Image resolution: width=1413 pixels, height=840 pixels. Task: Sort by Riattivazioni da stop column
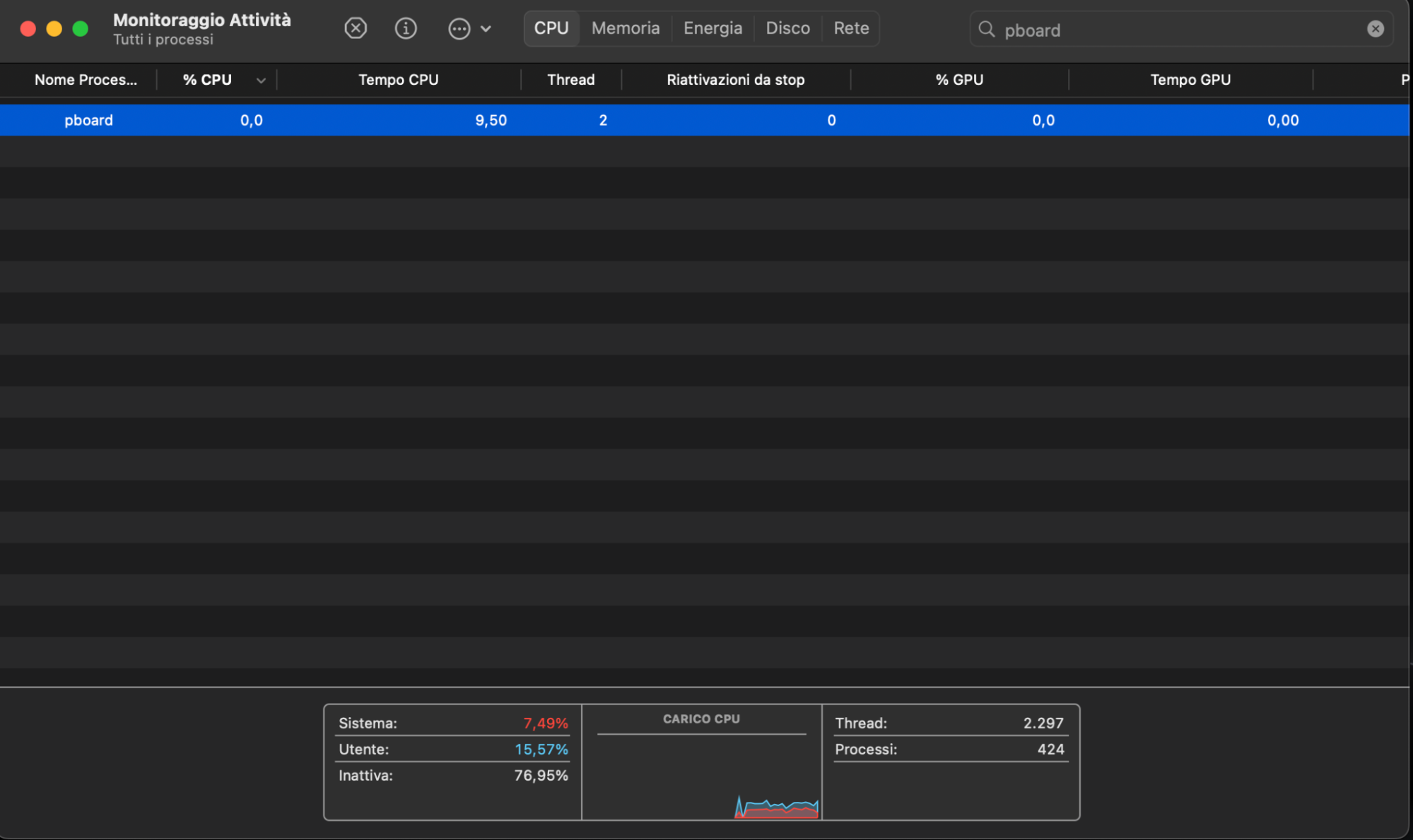734,79
